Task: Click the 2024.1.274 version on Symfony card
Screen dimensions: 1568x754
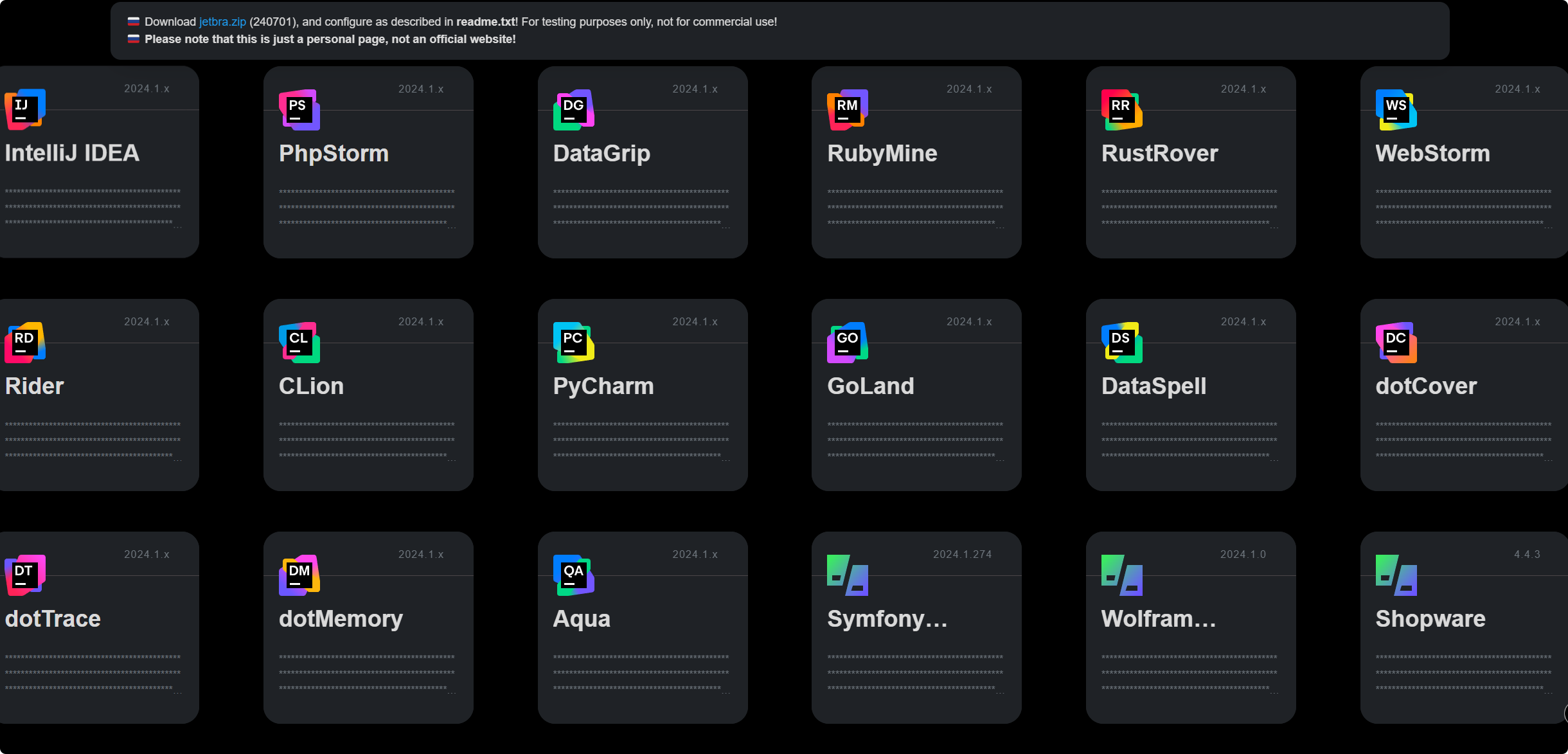Action: click(962, 555)
